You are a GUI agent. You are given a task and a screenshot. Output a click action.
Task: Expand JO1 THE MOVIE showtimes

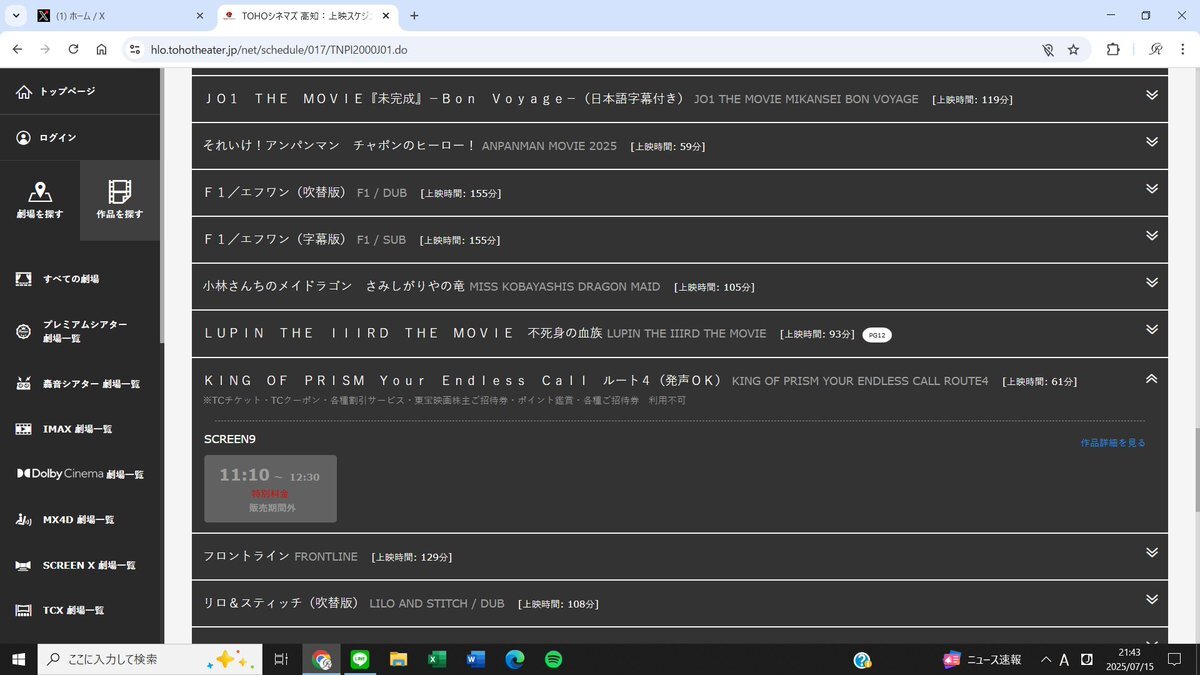click(1152, 95)
